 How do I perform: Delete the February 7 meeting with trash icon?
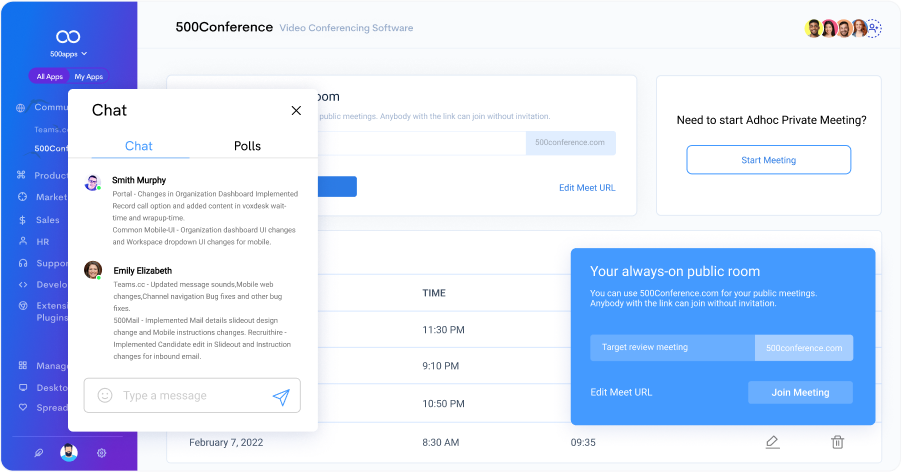tap(838, 442)
